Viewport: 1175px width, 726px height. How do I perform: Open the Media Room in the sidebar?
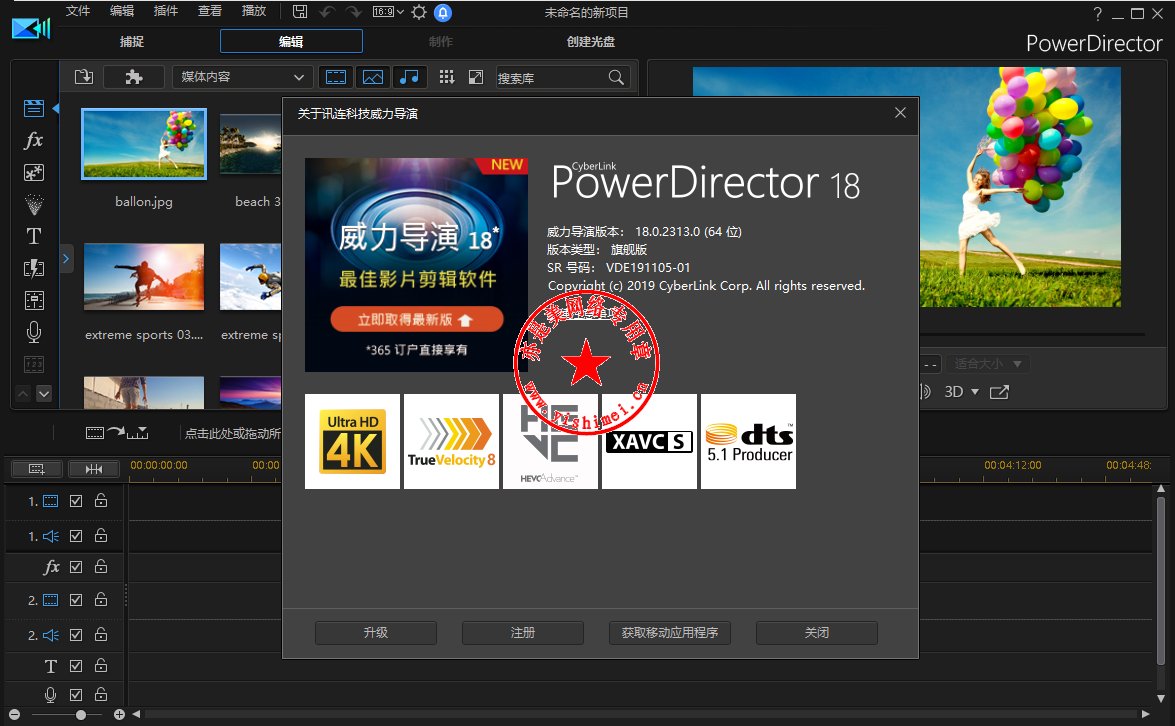34,109
